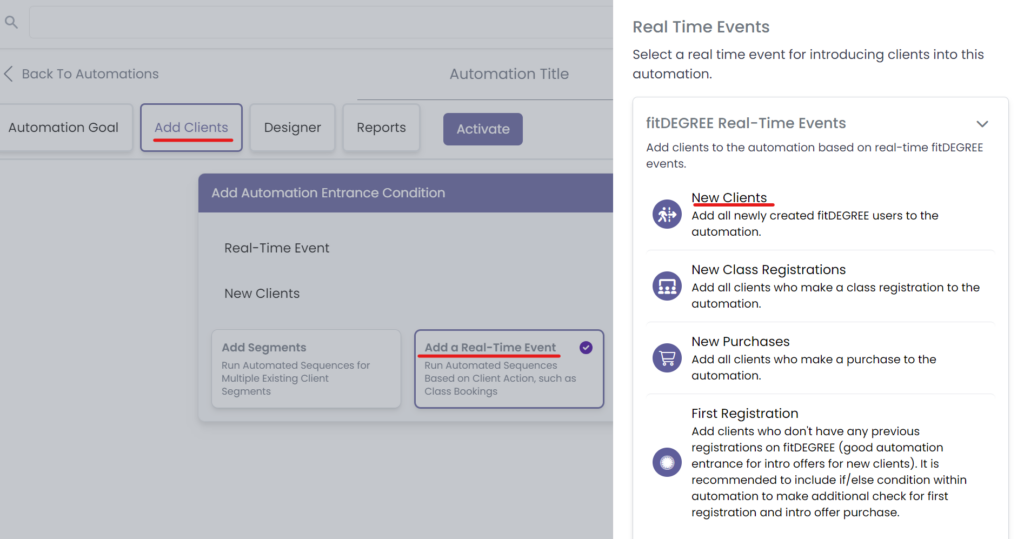This screenshot has height=539, width=1024.
Task: Open the Designer tab
Action: 292,128
